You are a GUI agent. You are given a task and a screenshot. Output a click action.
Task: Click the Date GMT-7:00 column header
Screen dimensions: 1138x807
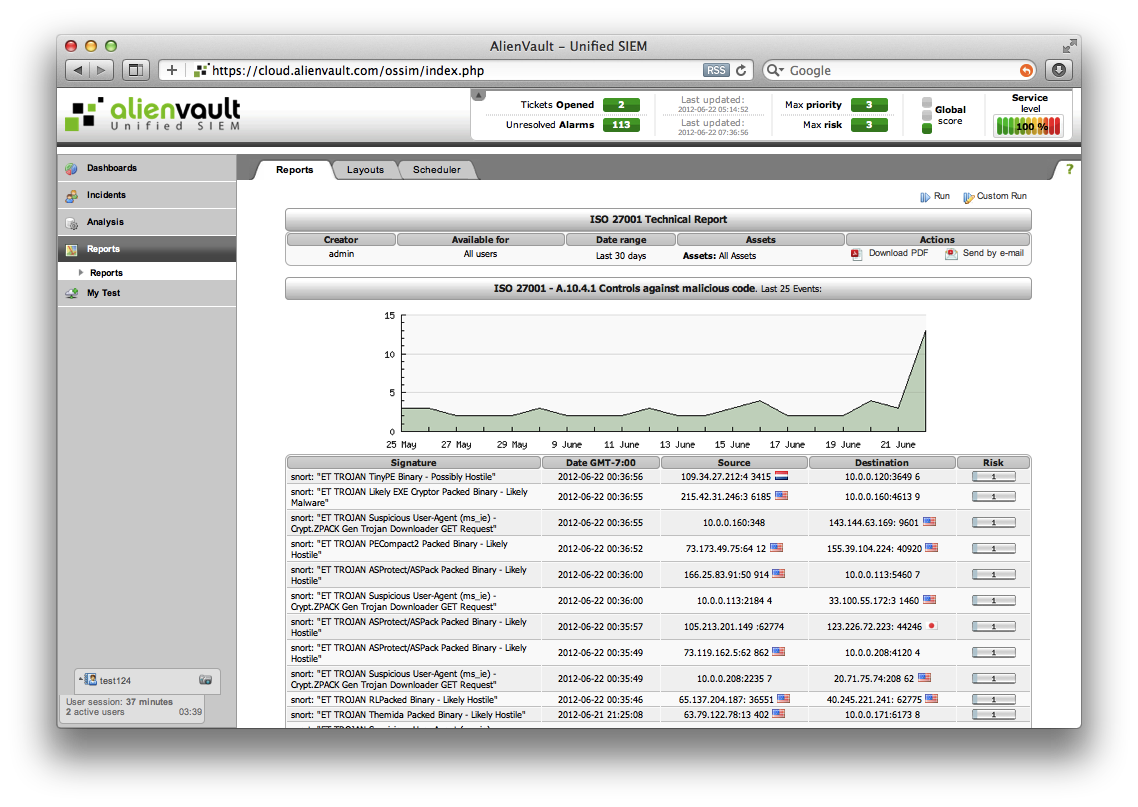click(601, 462)
